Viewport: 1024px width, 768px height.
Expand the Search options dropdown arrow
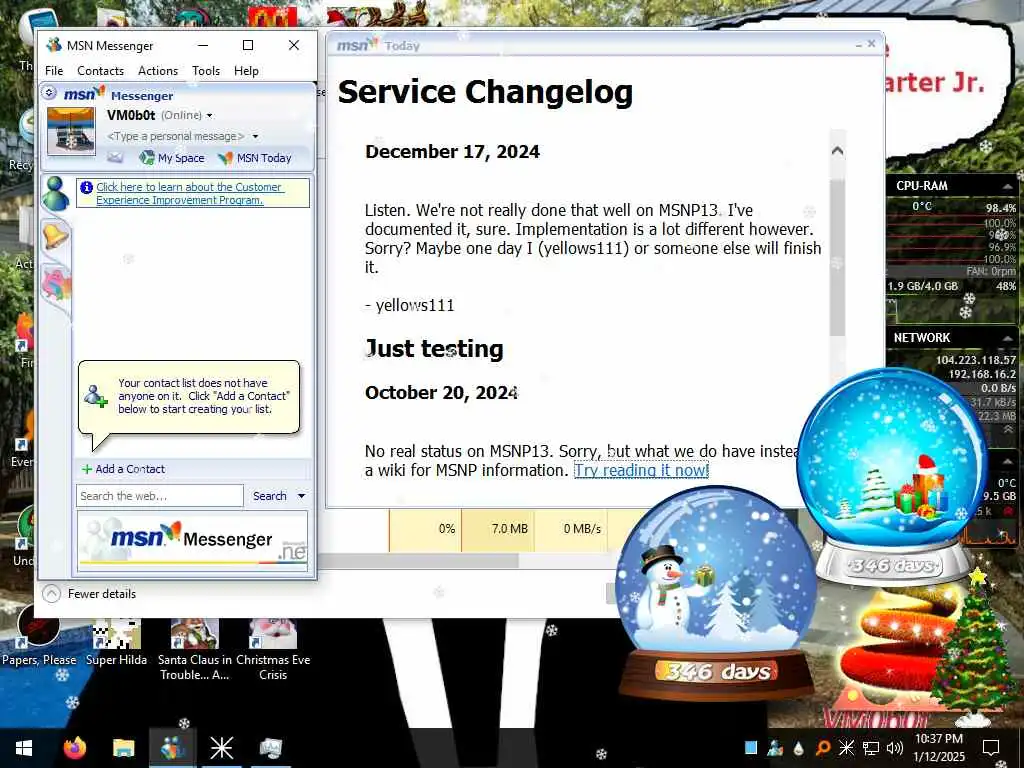pyautogui.click(x=302, y=496)
